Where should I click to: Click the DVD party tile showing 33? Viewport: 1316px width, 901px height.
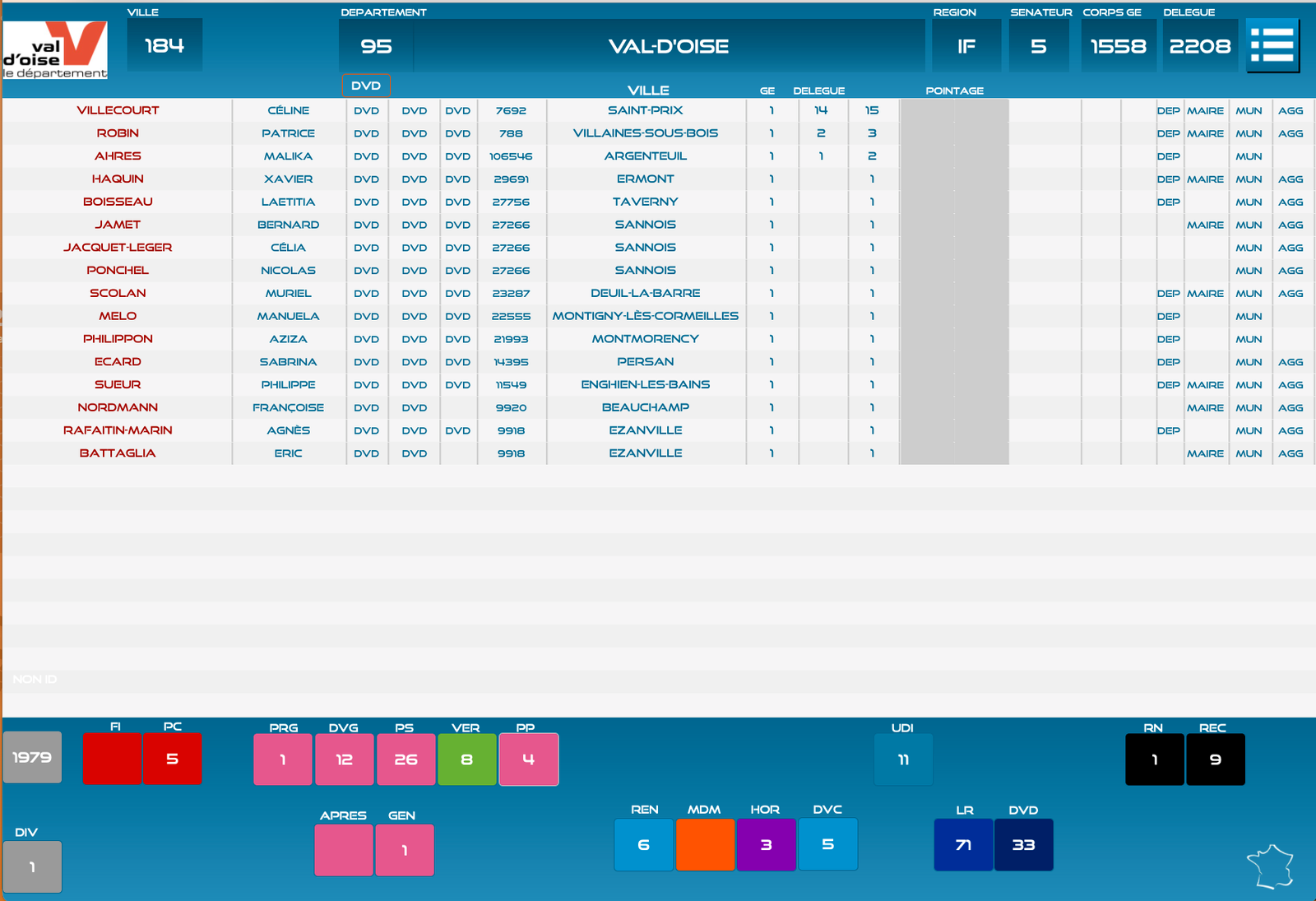click(x=1023, y=844)
